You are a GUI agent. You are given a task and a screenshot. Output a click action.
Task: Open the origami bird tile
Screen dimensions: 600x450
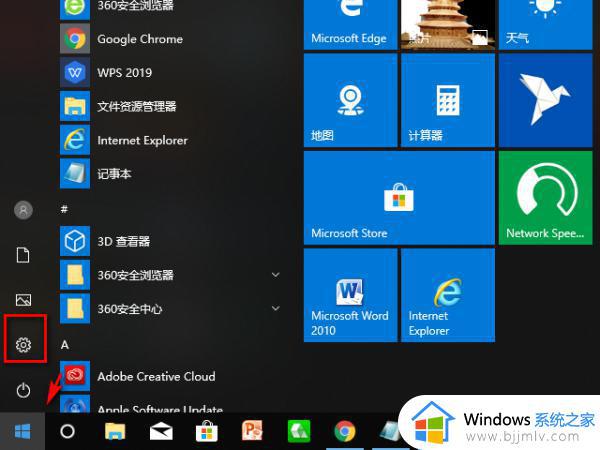545,100
